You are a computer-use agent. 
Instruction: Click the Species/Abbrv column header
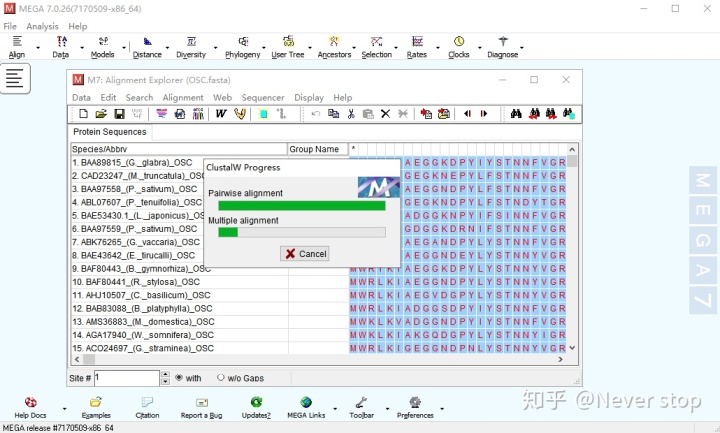point(179,149)
